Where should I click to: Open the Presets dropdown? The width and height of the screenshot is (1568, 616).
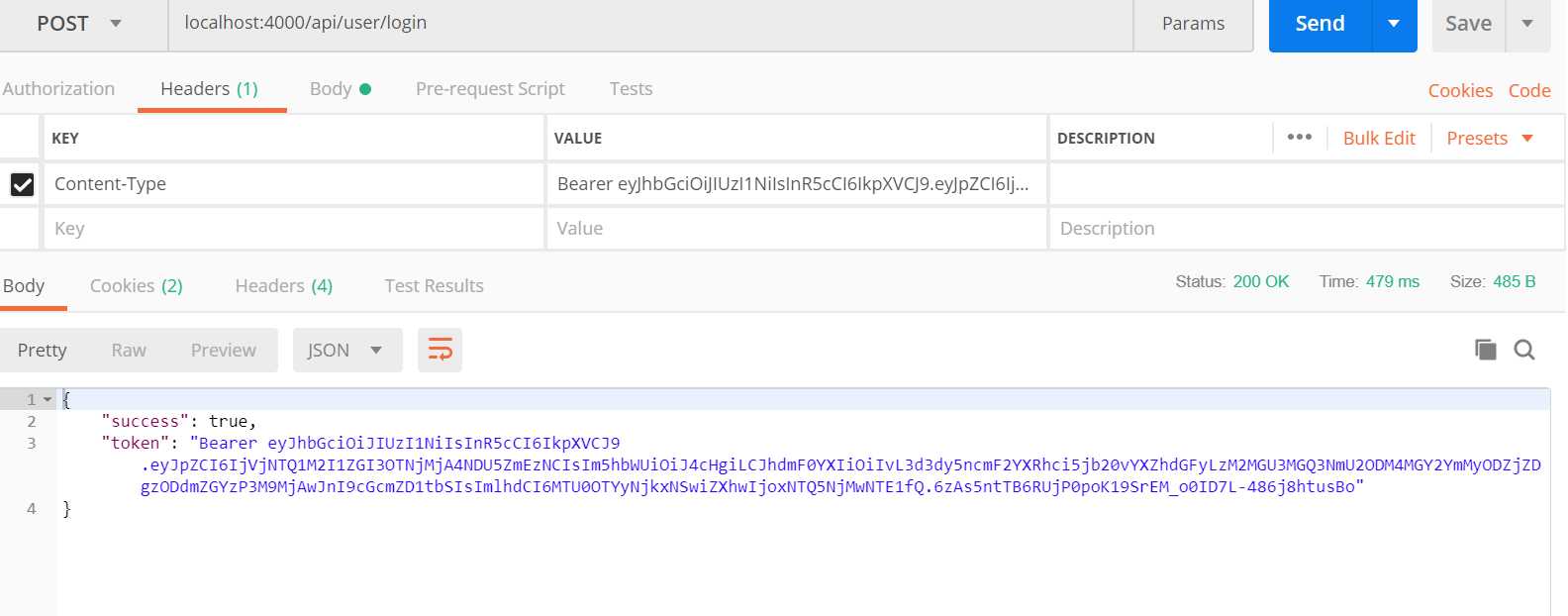pos(1490,139)
